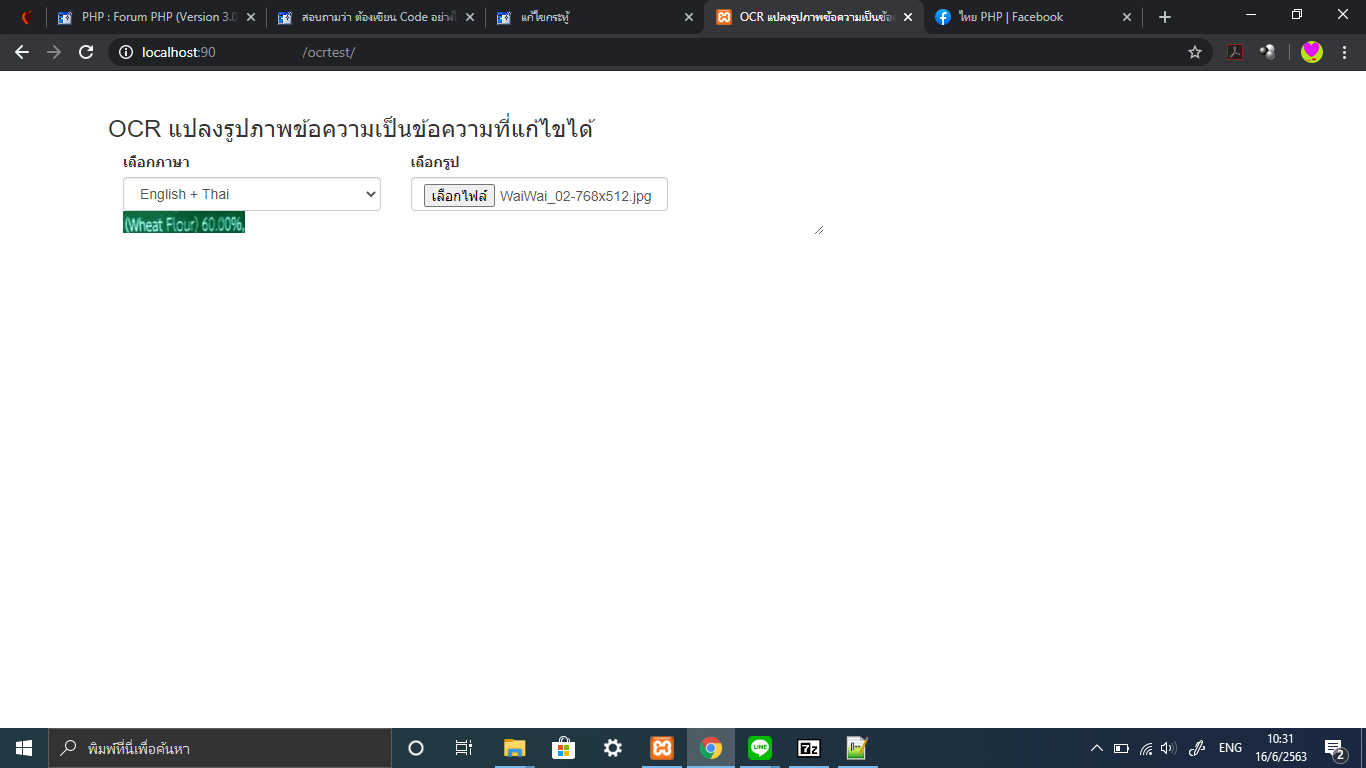Switch to the สอบถามว่า ต้องเขียน Code tab
Image resolution: width=1366 pixels, height=768 pixels.
(x=376, y=17)
